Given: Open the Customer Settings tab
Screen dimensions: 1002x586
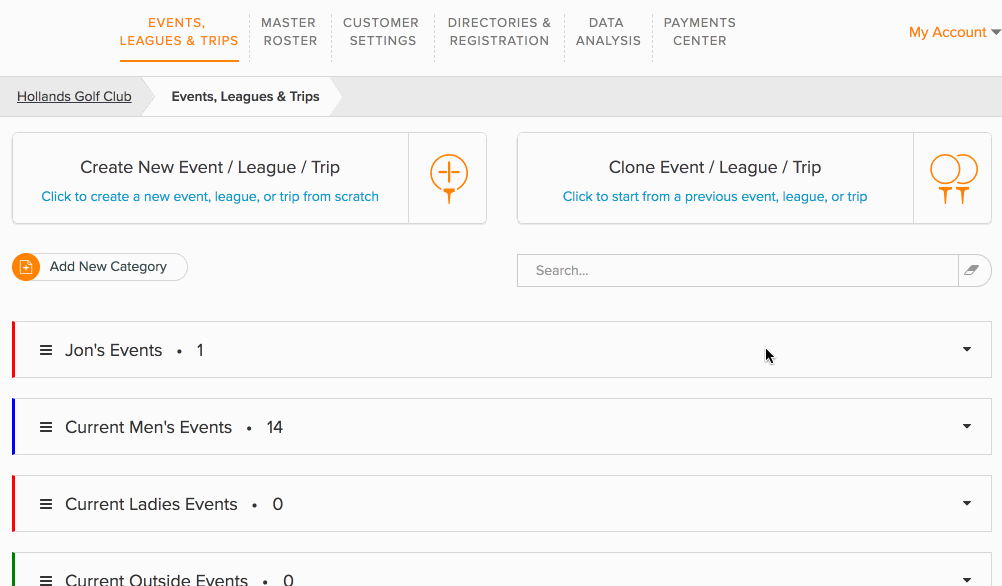Looking at the screenshot, I should [382, 32].
